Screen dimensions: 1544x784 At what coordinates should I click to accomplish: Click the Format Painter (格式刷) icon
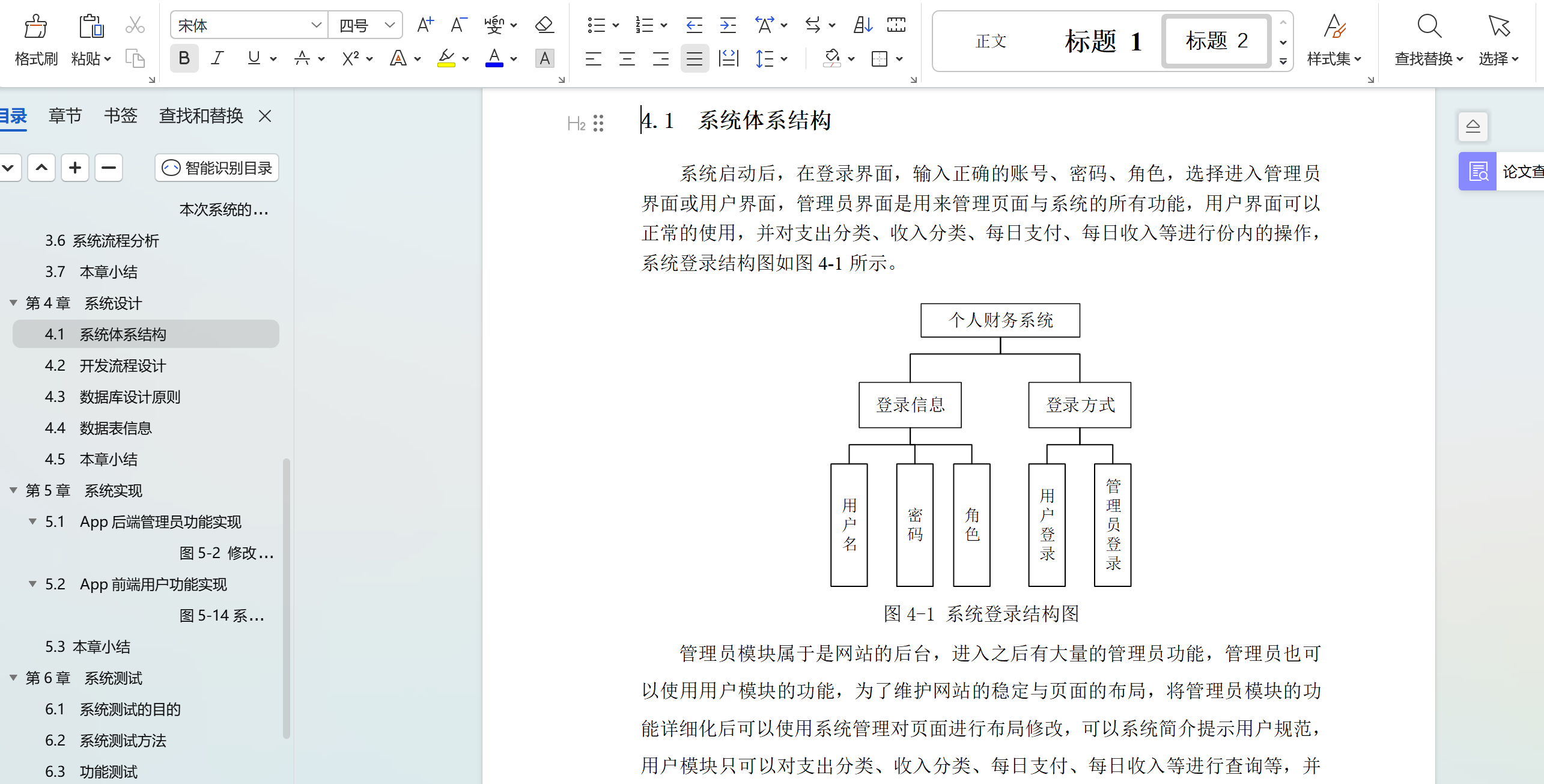pyautogui.click(x=35, y=27)
